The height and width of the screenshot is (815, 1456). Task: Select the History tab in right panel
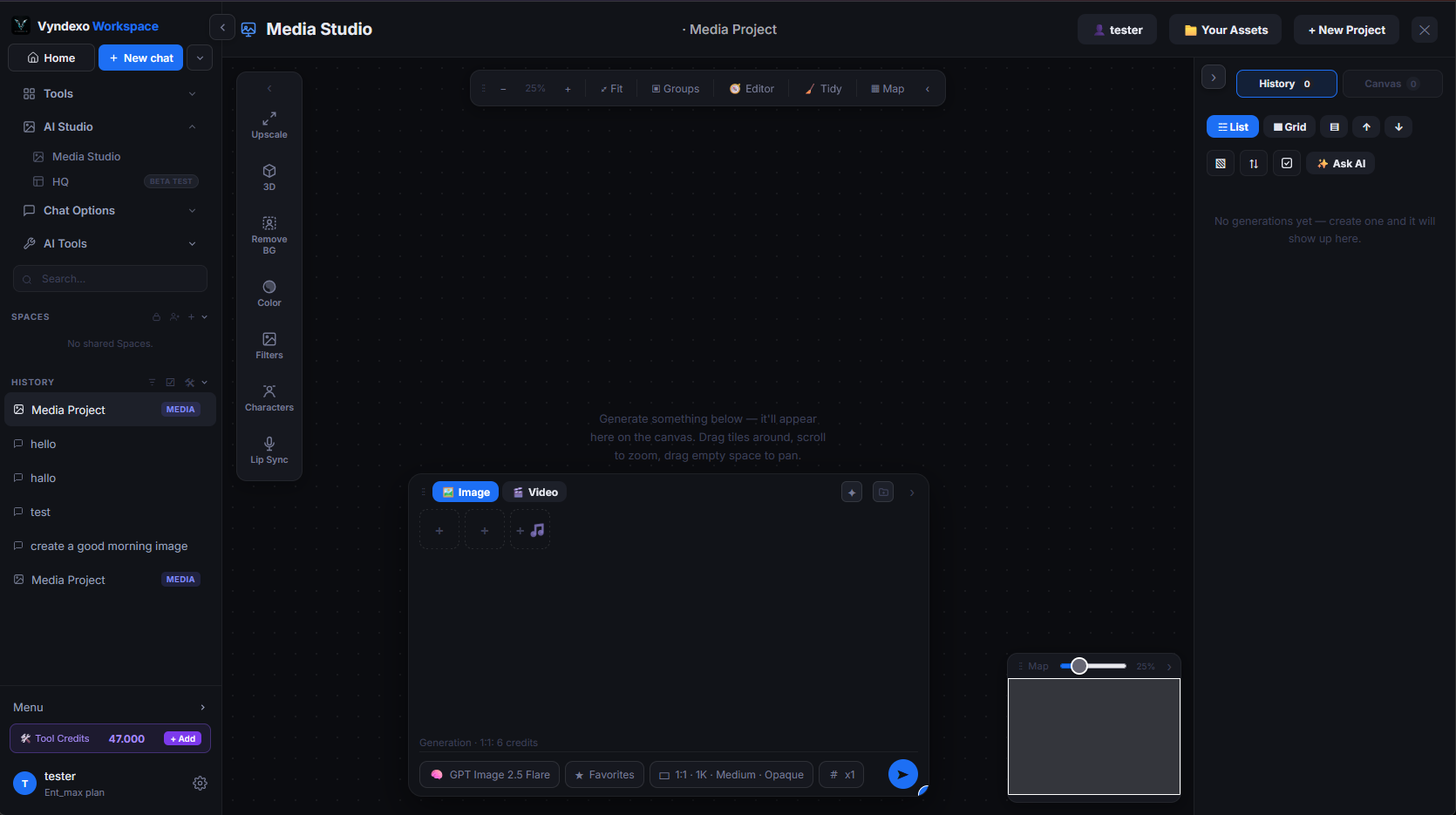pos(1287,84)
